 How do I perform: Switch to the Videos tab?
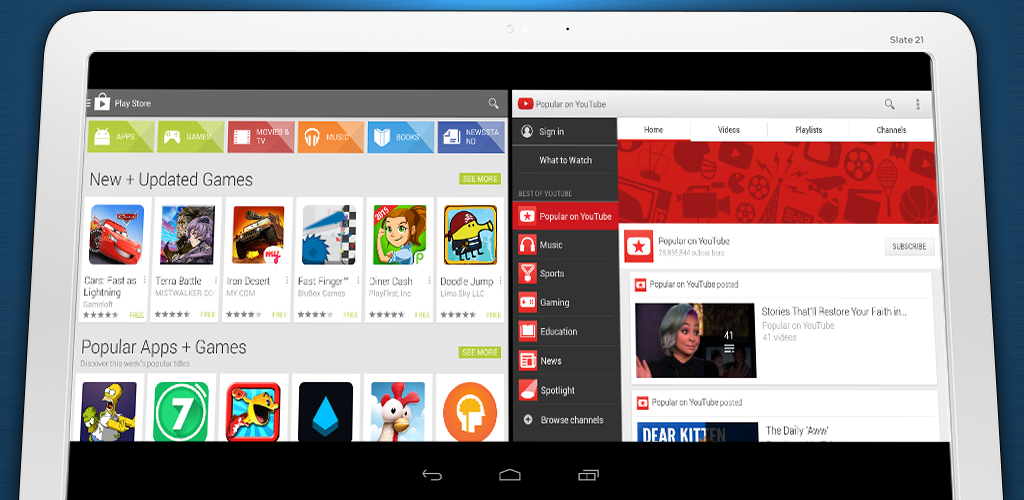point(729,129)
